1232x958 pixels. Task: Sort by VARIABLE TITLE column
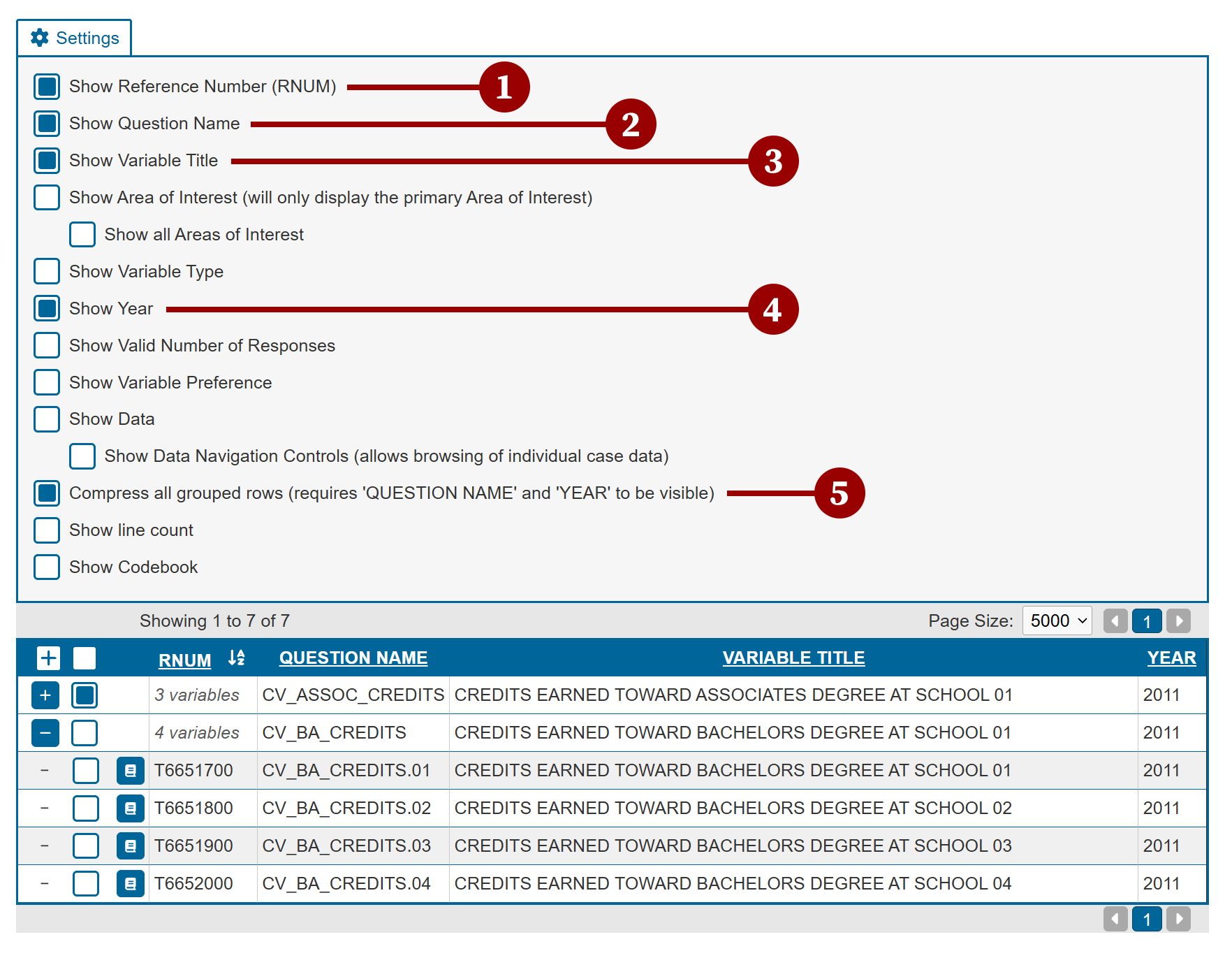(793, 658)
